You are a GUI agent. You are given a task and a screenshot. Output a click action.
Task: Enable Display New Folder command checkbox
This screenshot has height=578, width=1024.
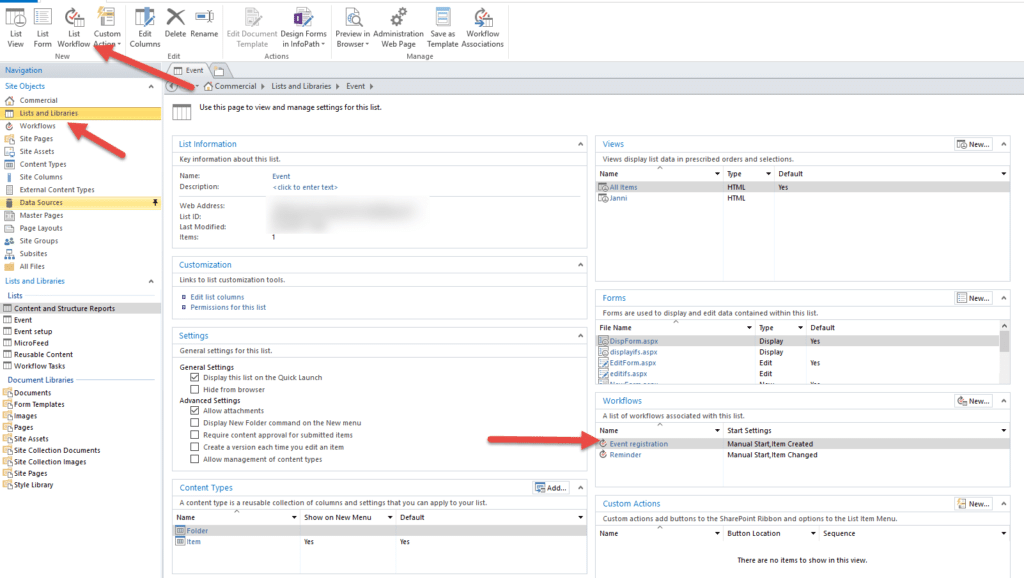[195, 423]
